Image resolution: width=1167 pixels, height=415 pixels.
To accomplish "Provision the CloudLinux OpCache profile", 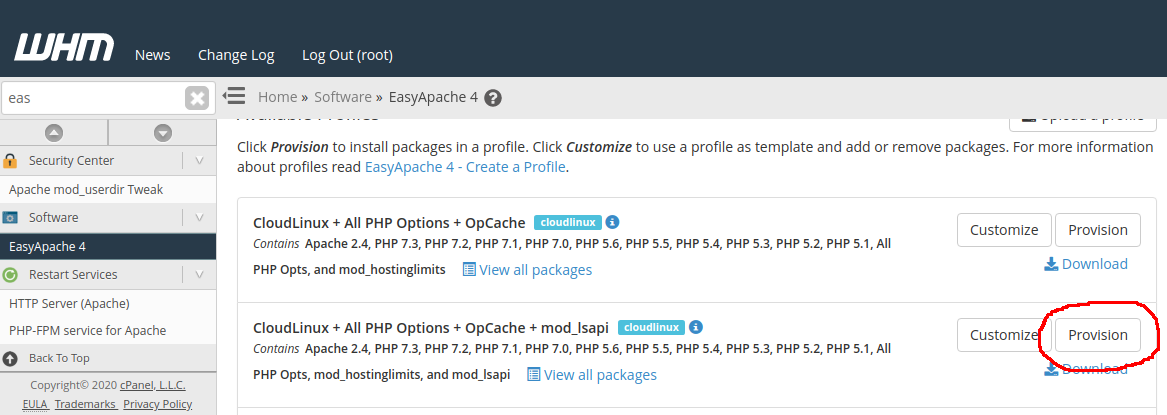I will click(1098, 230).
